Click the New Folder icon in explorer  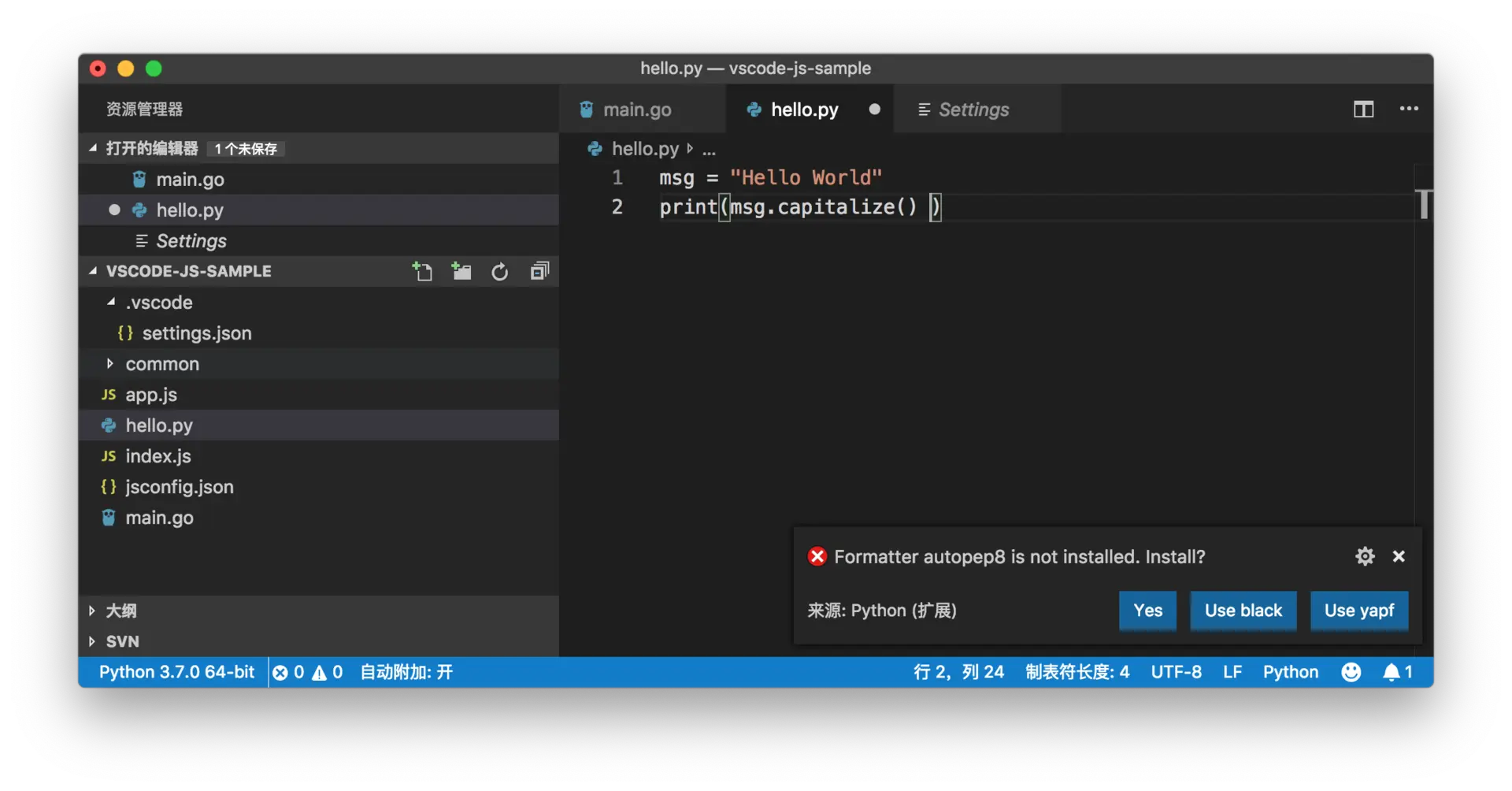[461, 272]
